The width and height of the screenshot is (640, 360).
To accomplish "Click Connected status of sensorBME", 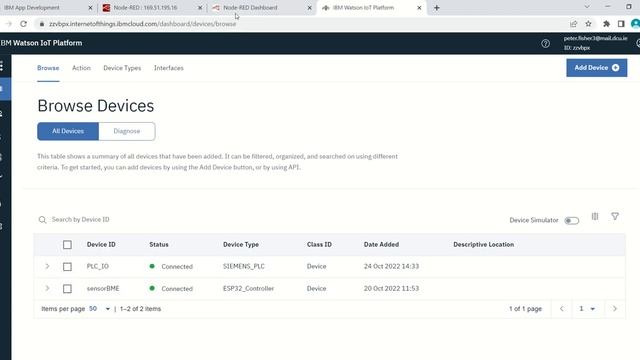I will coord(171,289).
